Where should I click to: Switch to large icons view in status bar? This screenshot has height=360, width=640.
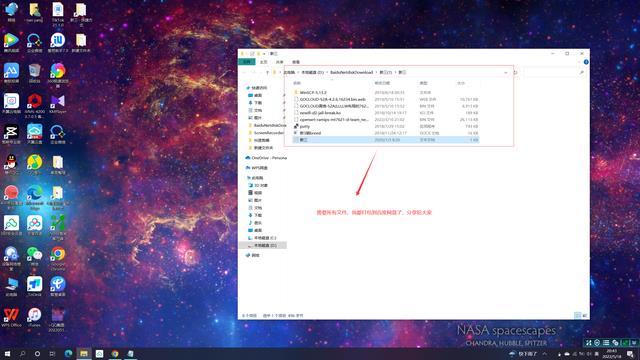tap(584, 316)
